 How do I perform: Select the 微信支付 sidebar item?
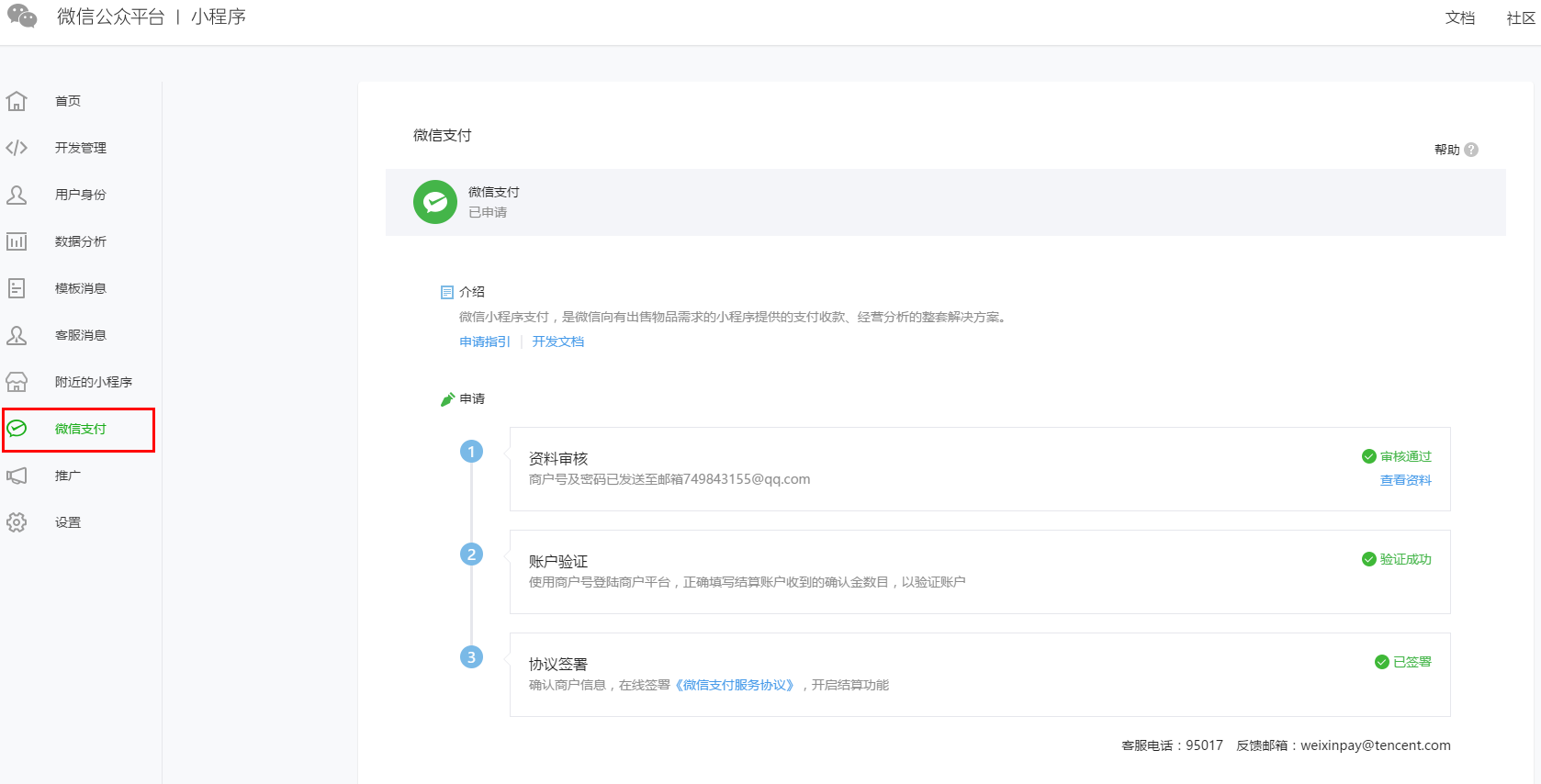(80, 429)
